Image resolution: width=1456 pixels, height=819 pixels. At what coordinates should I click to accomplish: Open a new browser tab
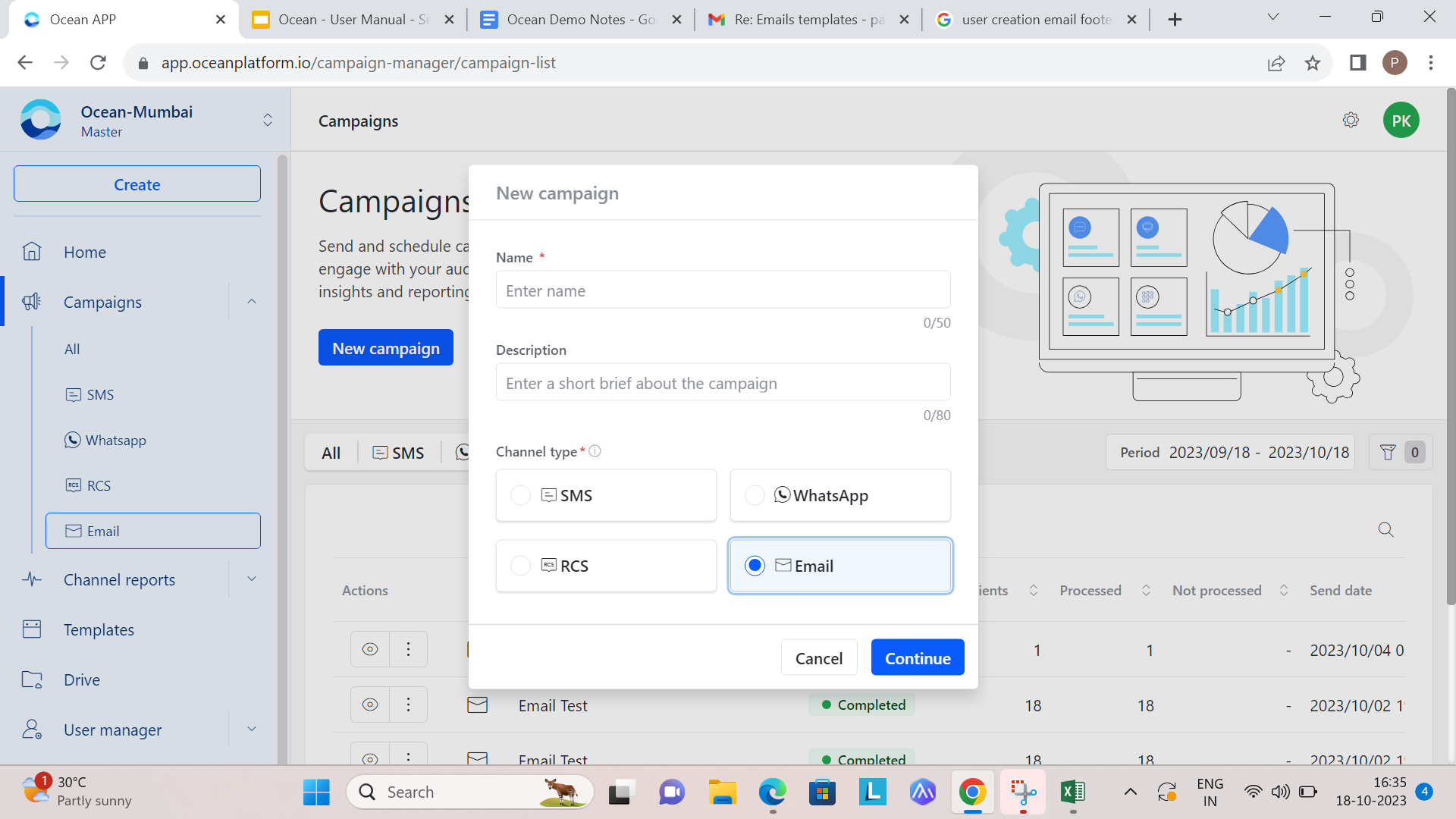point(1175,20)
